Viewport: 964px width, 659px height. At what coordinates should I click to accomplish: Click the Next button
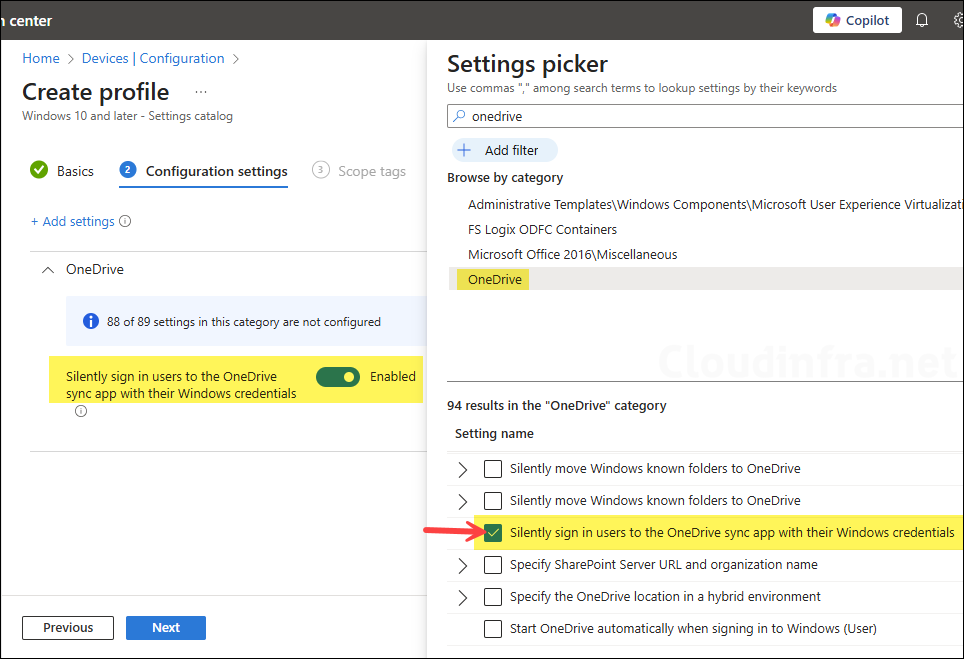pos(166,628)
